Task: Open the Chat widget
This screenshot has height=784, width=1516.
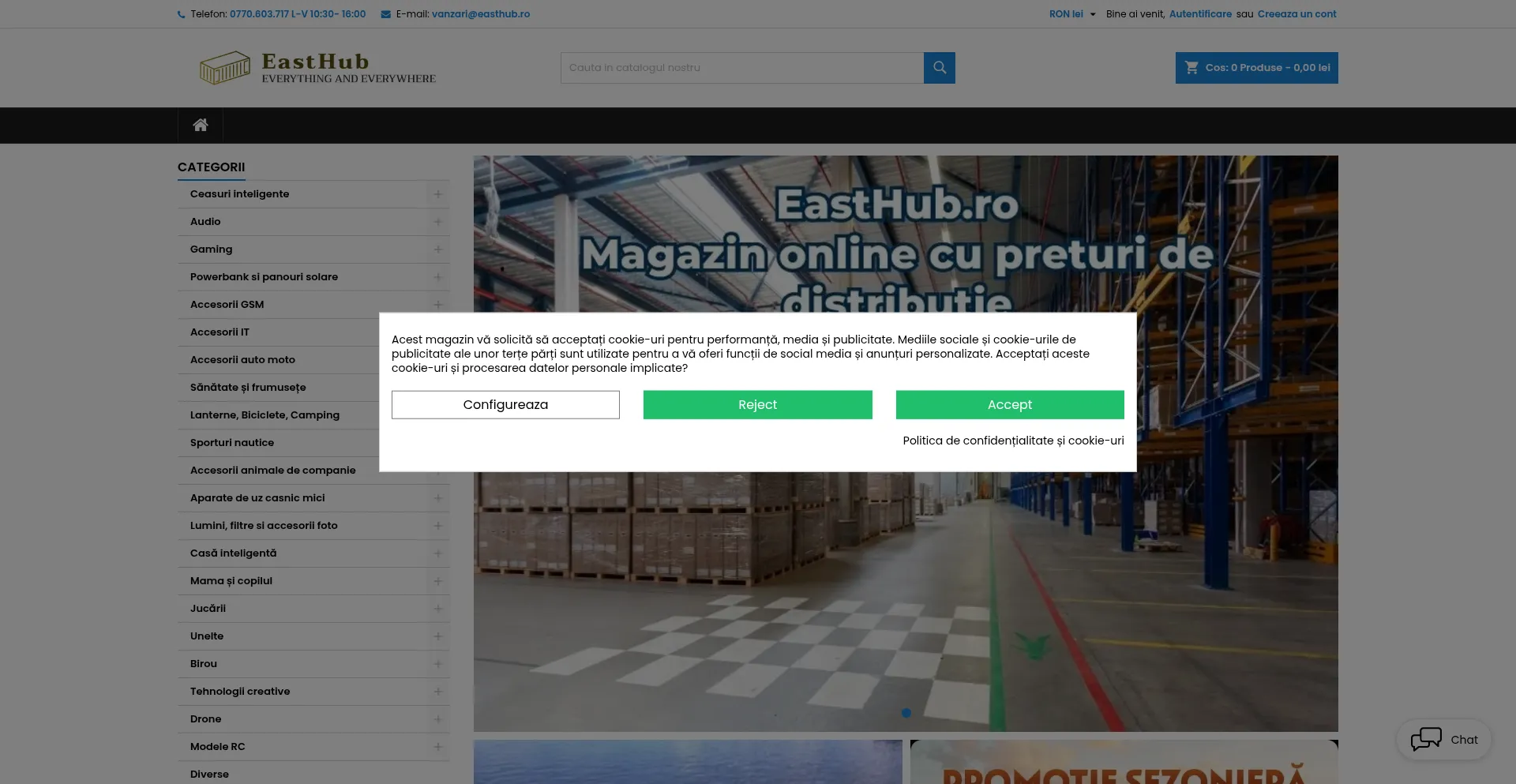Action: pos(1444,740)
